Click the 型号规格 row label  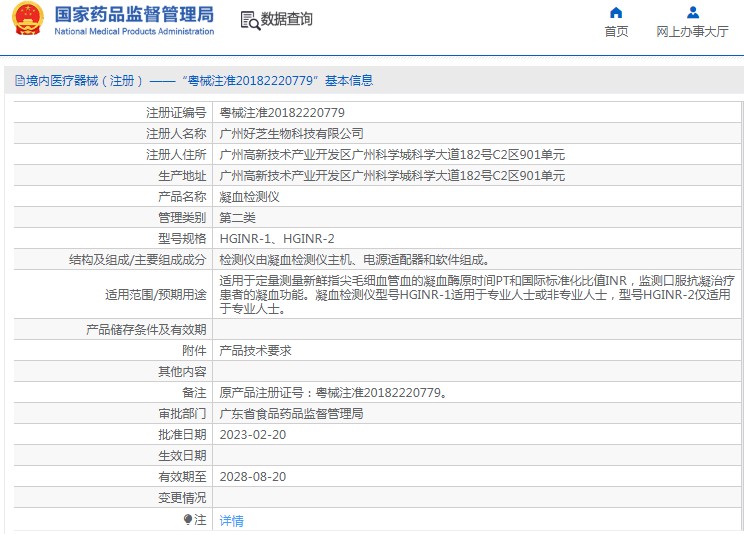click(182, 238)
